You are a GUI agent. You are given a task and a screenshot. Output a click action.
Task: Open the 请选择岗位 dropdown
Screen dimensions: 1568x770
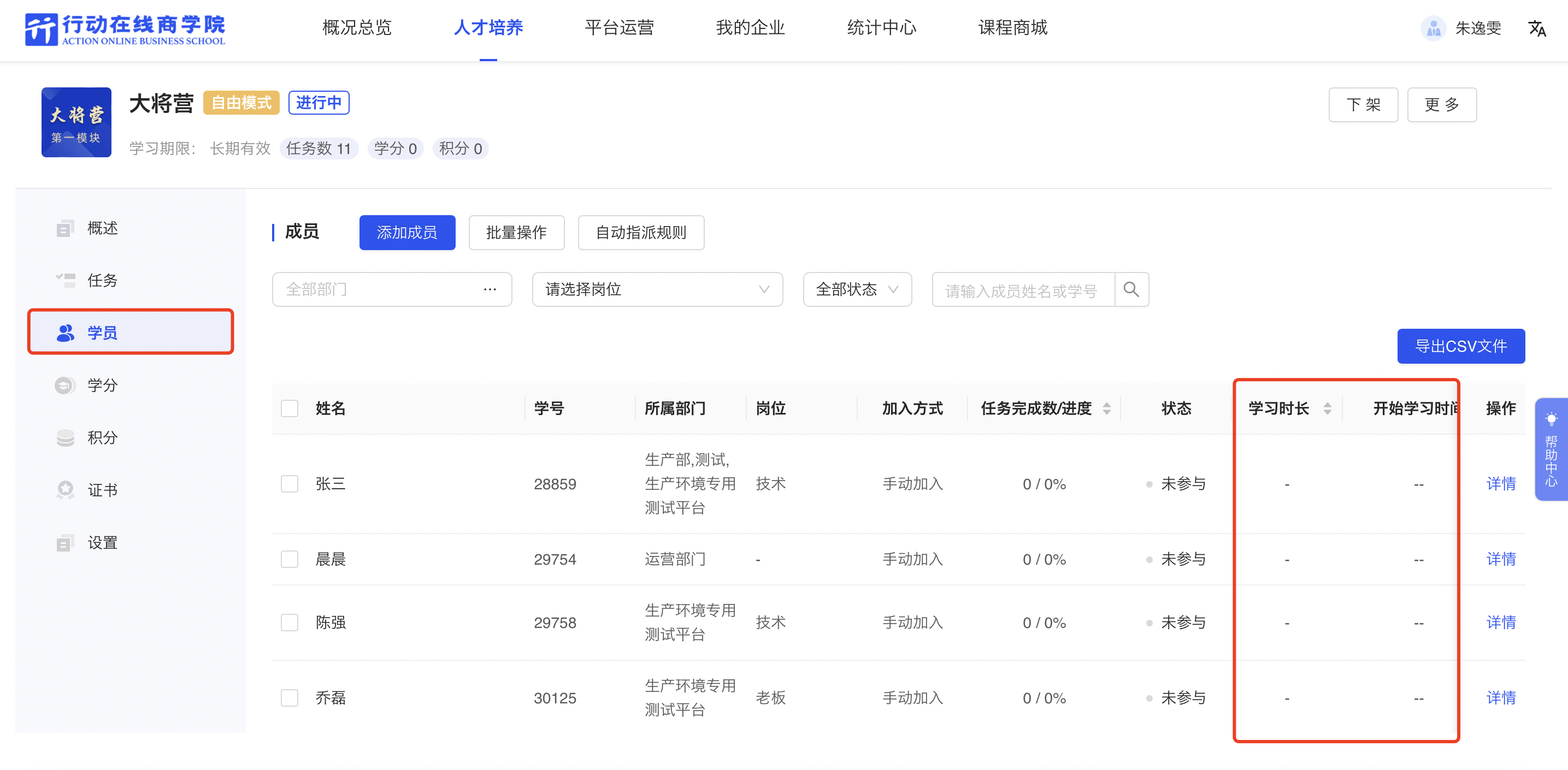pyautogui.click(x=657, y=289)
